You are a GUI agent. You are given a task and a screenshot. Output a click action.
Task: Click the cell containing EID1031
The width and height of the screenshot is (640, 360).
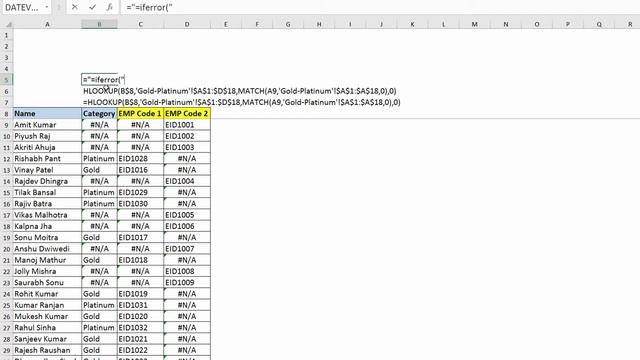point(140,305)
